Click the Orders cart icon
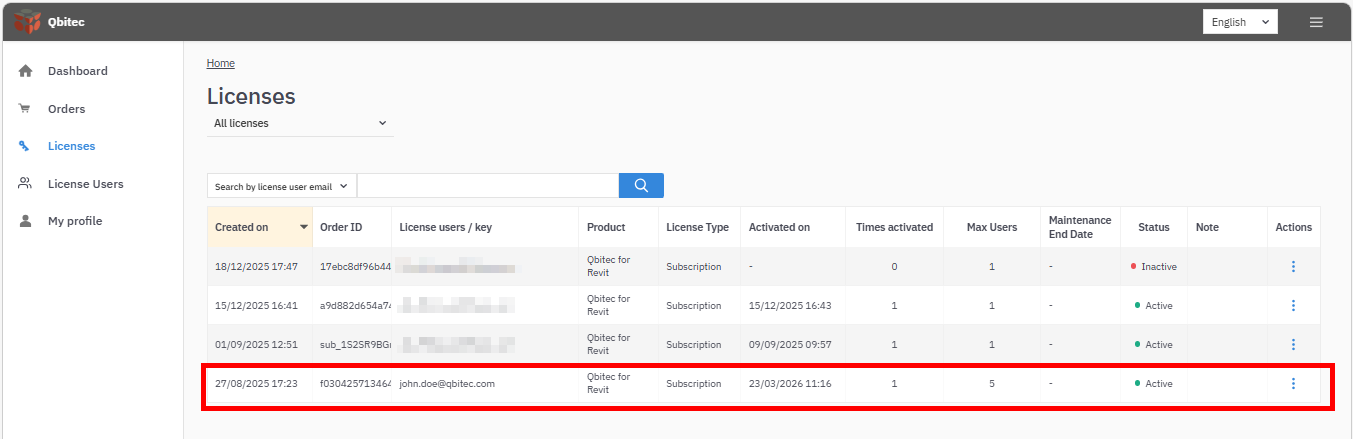The image size is (1353, 439). (x=25, y=109)
